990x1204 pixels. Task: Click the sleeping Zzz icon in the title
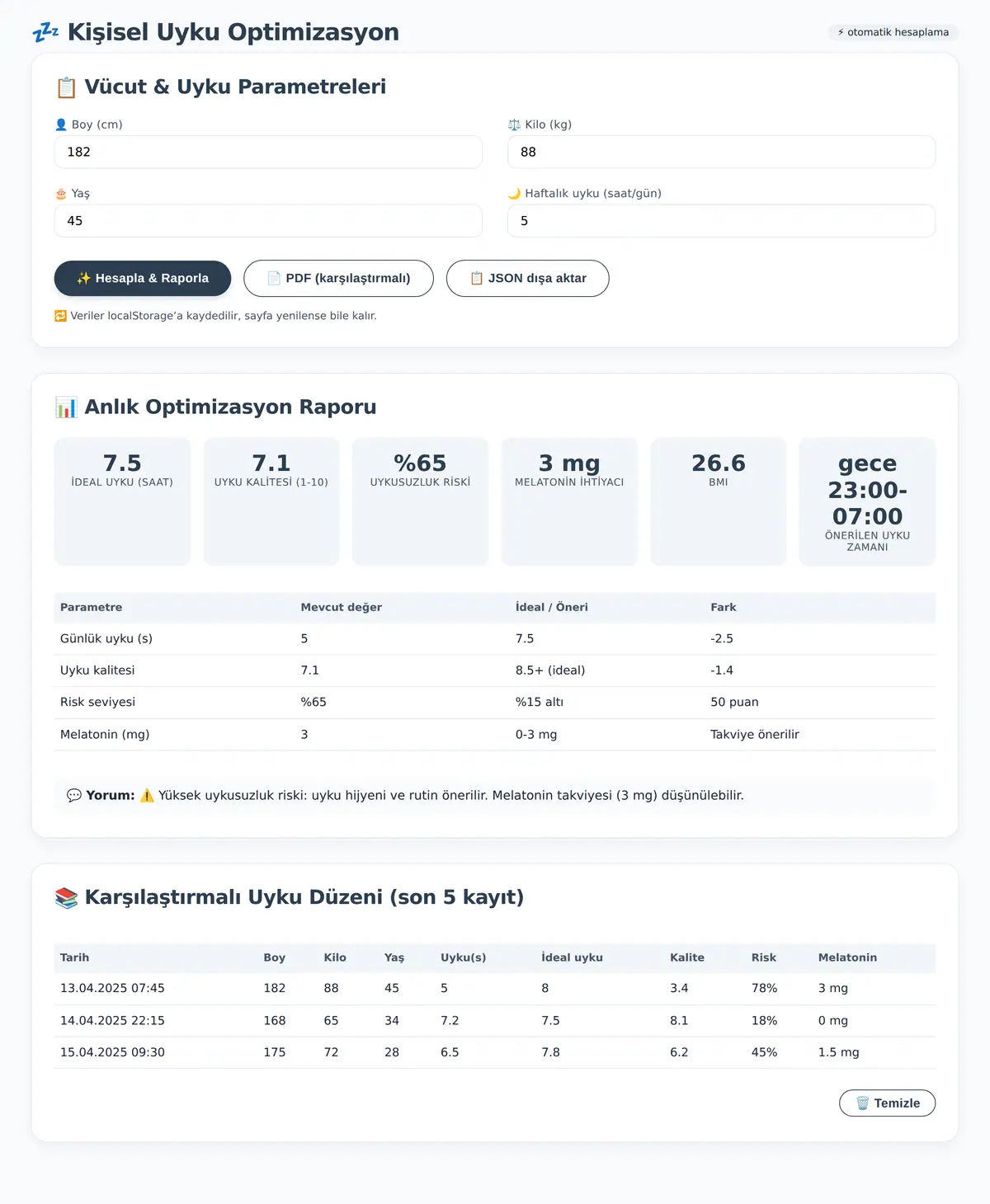[45, 32]
